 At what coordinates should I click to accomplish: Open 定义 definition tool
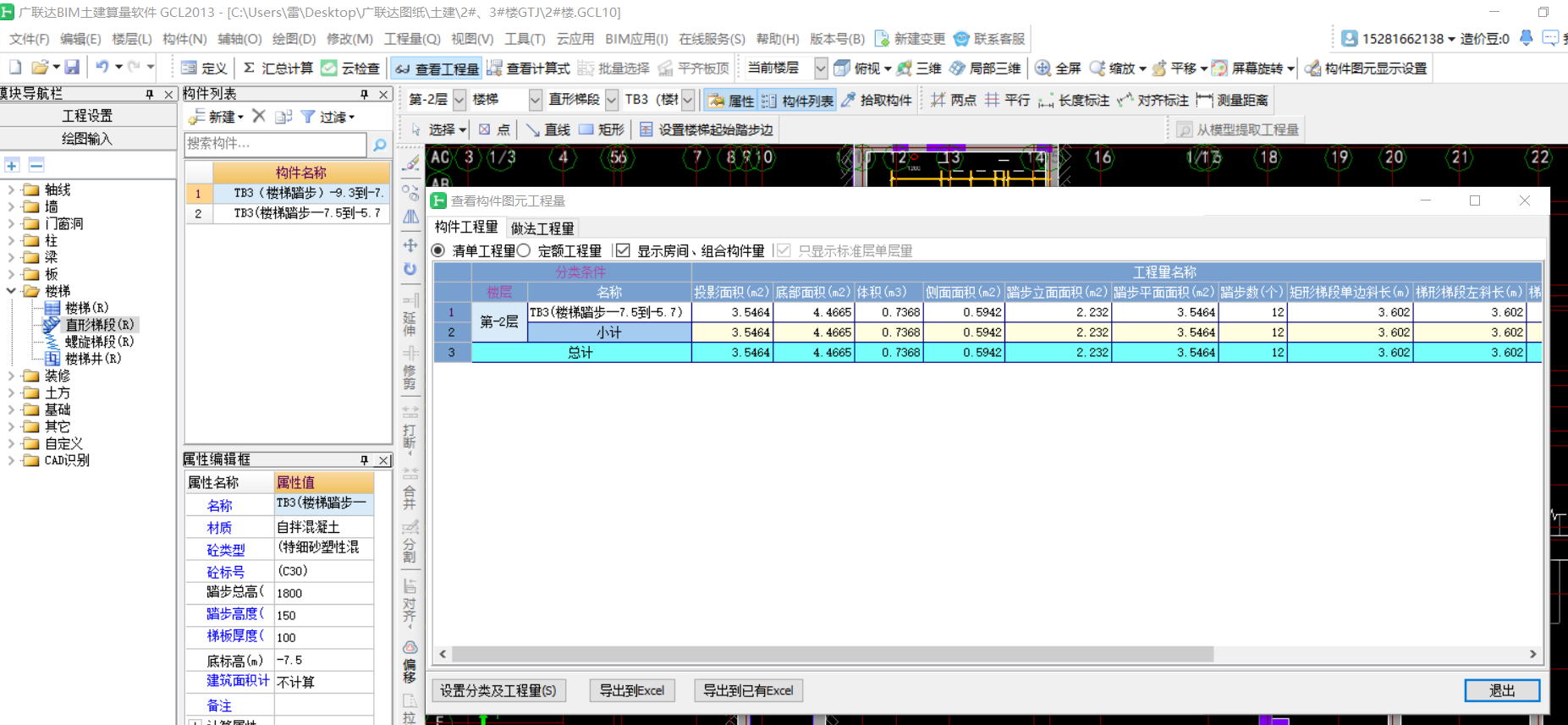(204, 69)
